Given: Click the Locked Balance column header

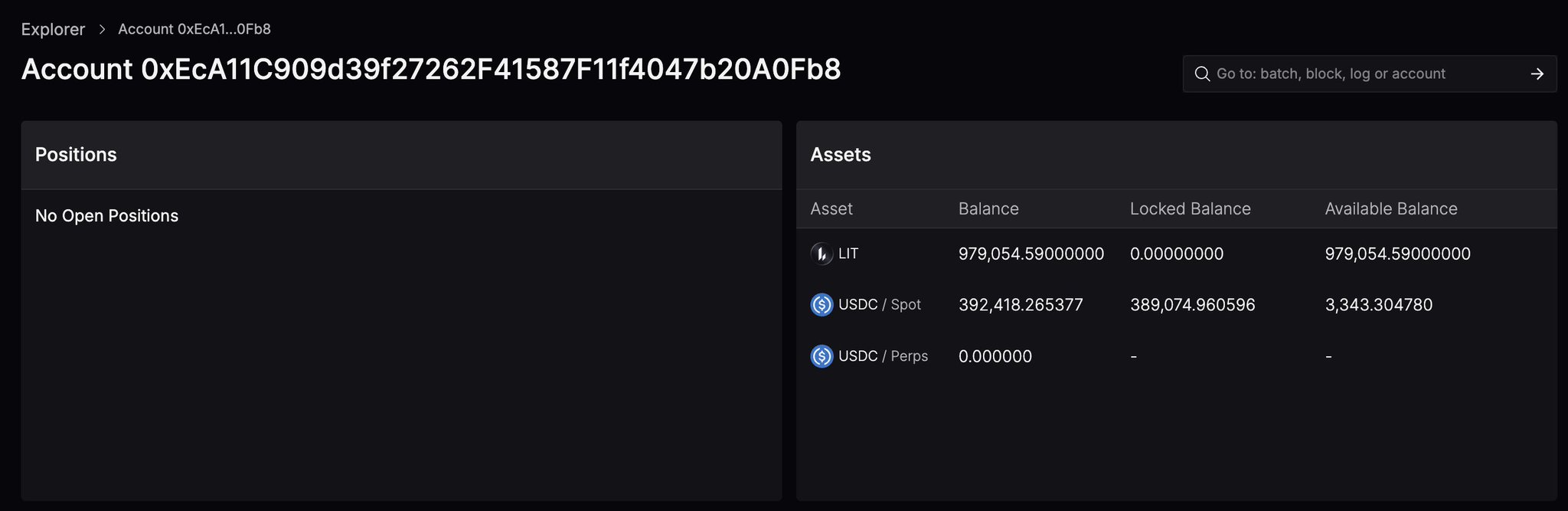Looking at the screenshot, I should [1190, 209].
